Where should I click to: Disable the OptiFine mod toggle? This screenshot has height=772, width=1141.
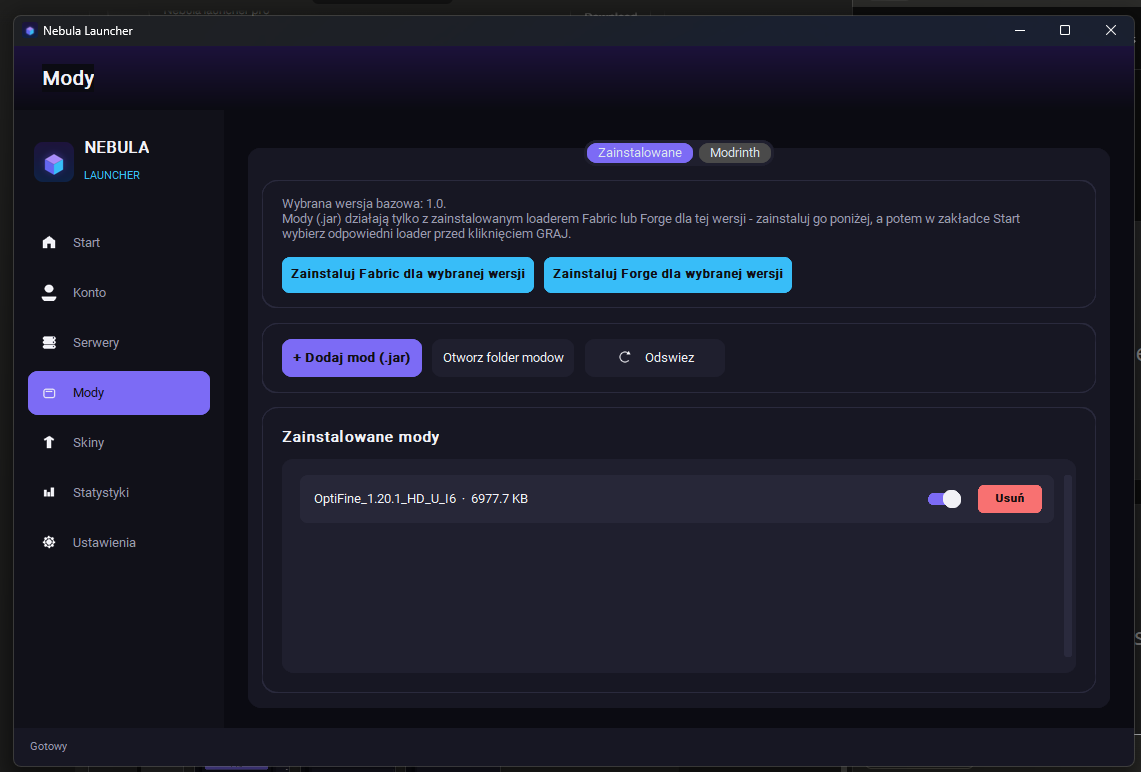pos(945,498)
